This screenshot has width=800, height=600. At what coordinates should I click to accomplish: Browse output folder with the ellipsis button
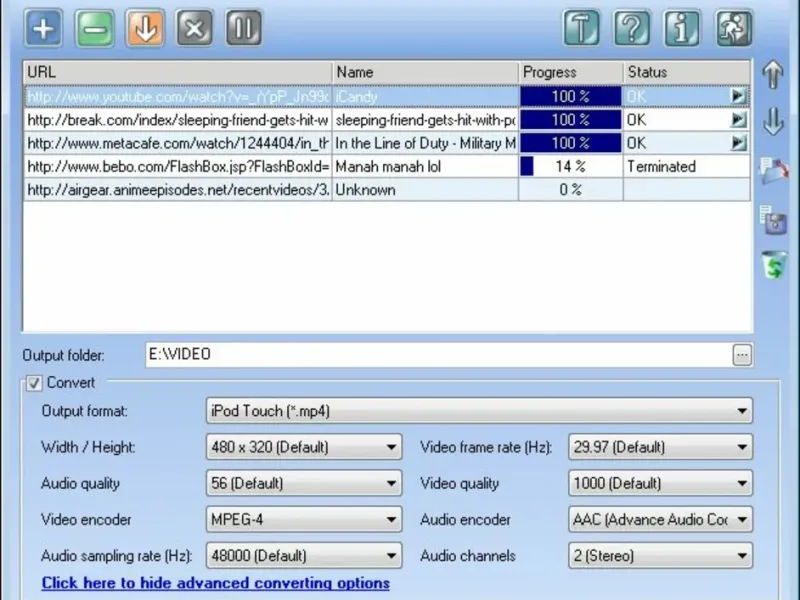742,355
